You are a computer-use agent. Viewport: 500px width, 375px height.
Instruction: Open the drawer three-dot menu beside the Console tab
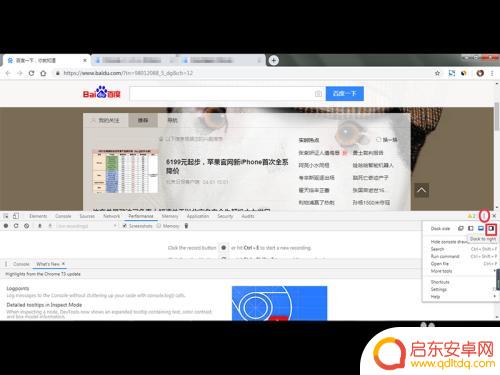click(6, 264)
